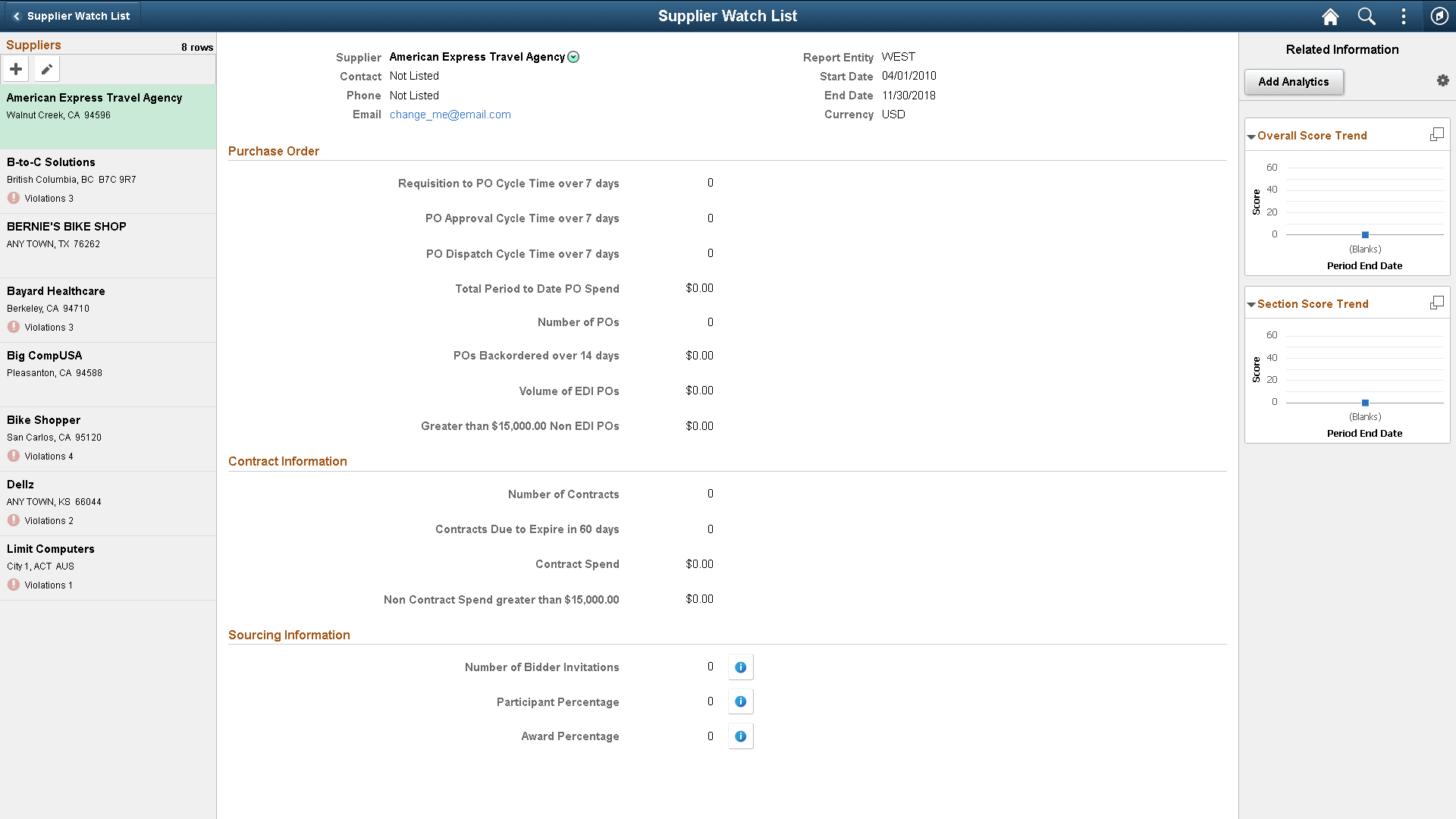Open the change_me@email.com email link
This screenshot has height=819, width=1456.
coord(450,114)
